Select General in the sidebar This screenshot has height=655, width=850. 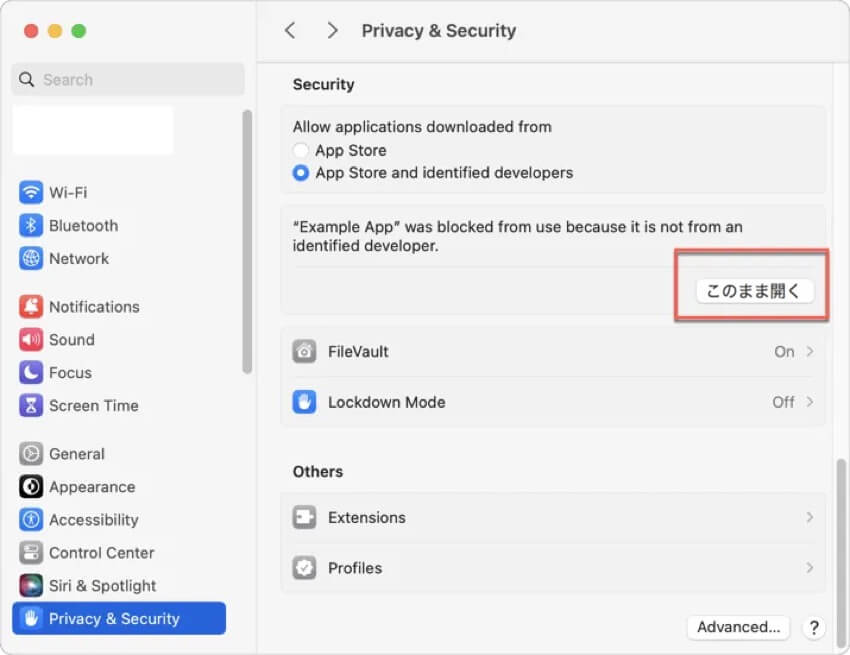tap(76, 454)
